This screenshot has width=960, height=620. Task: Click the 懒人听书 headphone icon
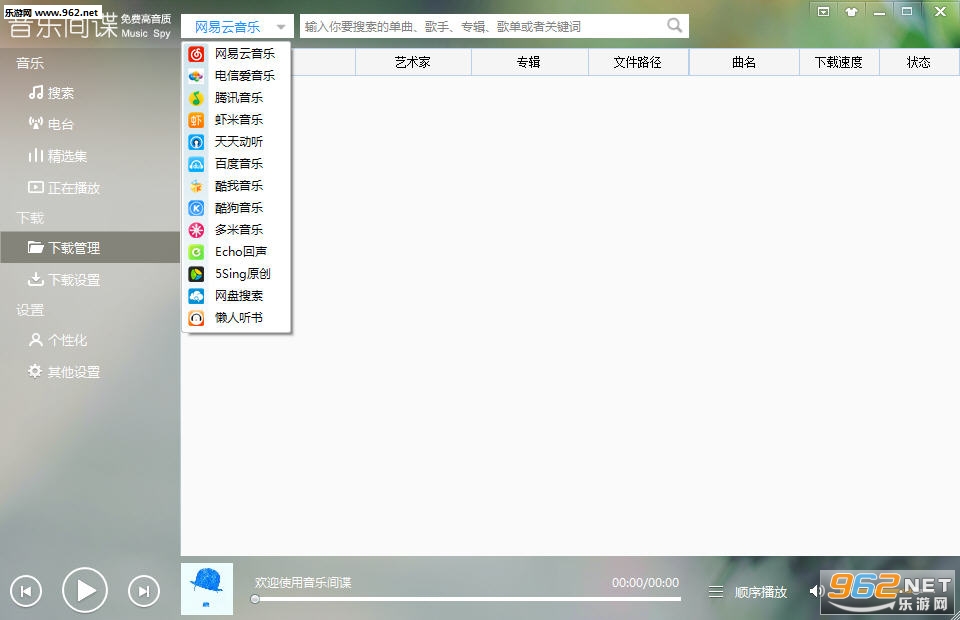[x=196, y=318]
